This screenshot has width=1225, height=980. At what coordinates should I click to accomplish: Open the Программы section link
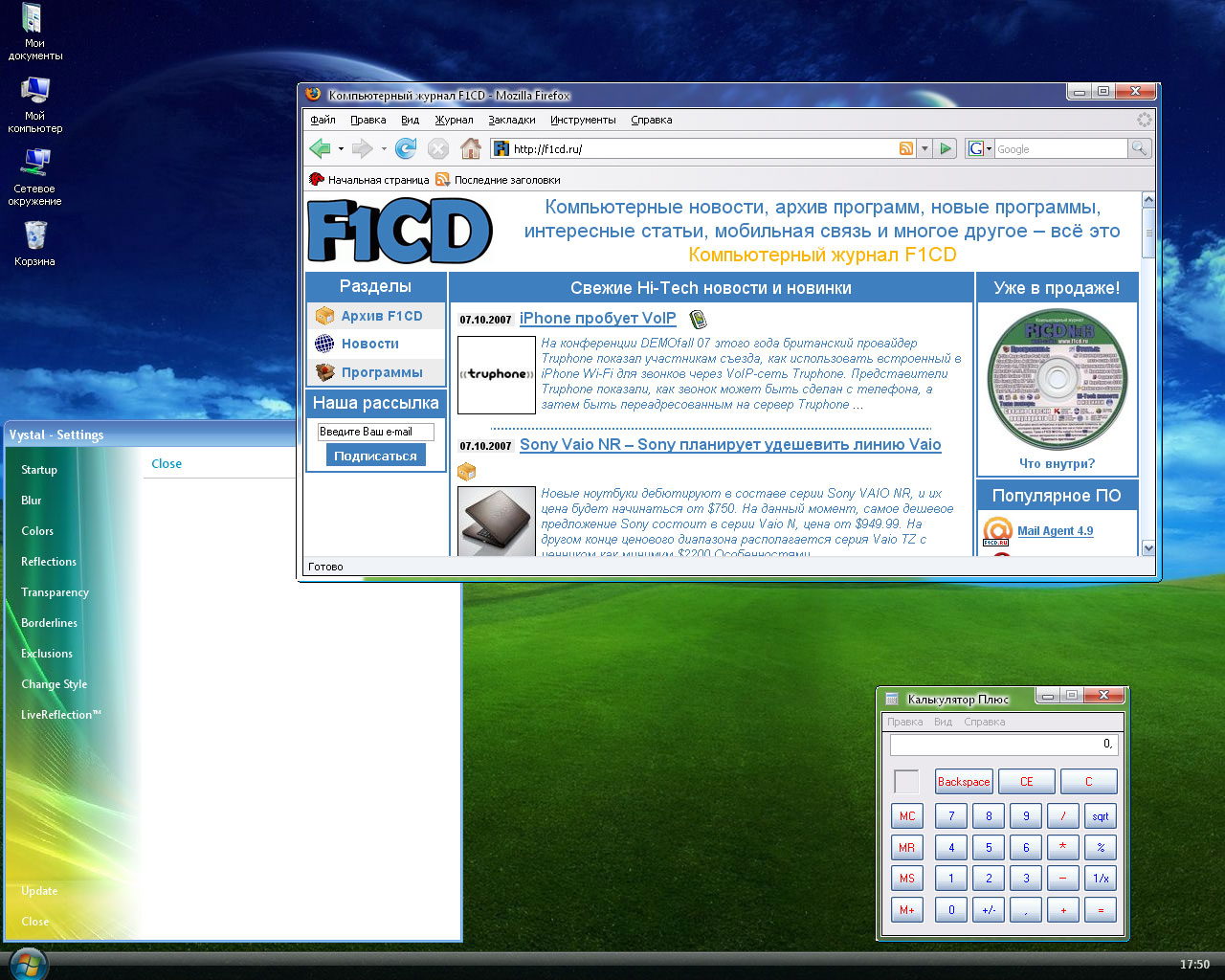(382, 372)
